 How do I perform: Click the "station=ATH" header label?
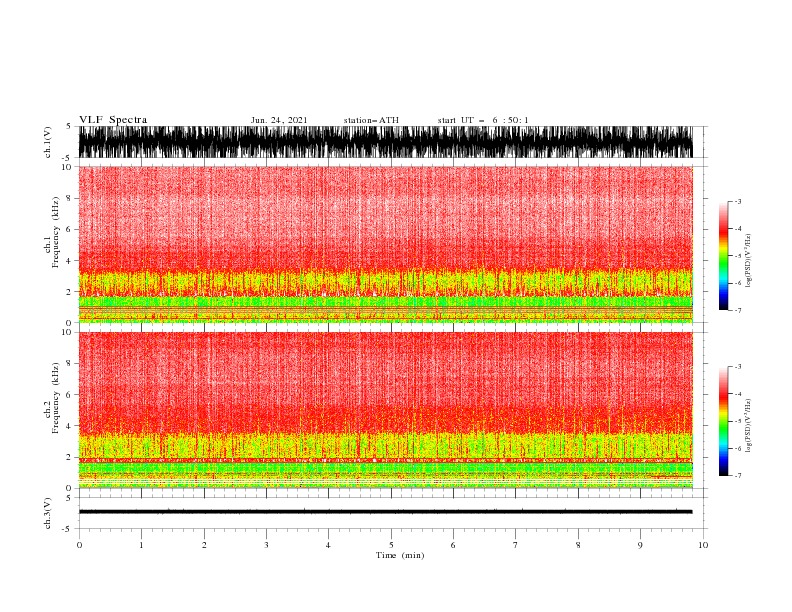coord(371,120)
